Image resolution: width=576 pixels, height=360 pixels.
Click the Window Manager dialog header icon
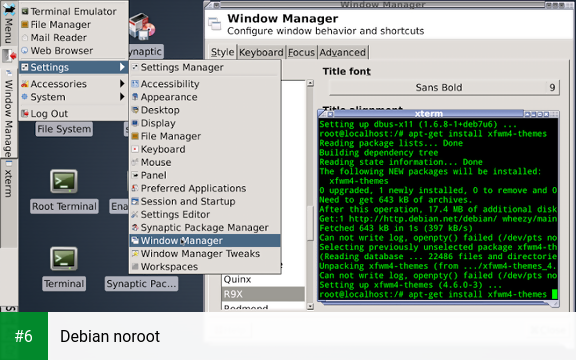215,24
